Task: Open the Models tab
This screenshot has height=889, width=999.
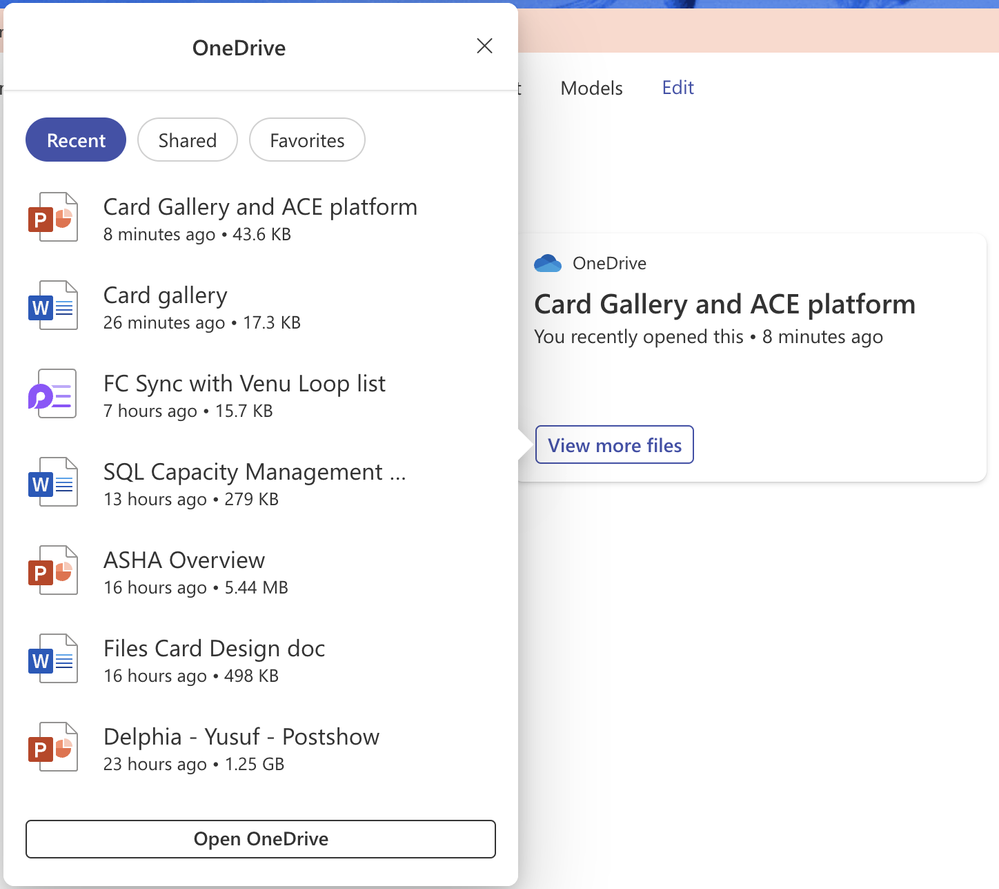Action: click(591, 88)
